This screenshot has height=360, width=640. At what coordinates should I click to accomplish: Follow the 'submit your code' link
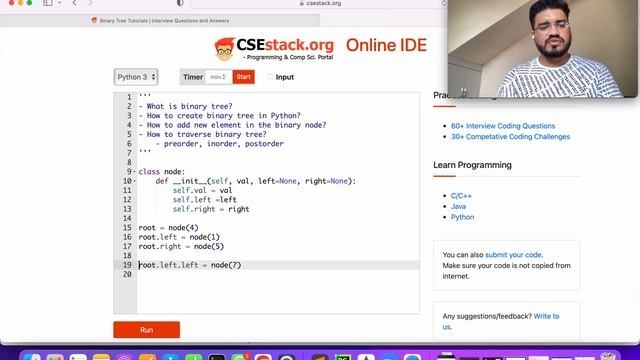tap(514, 255)
